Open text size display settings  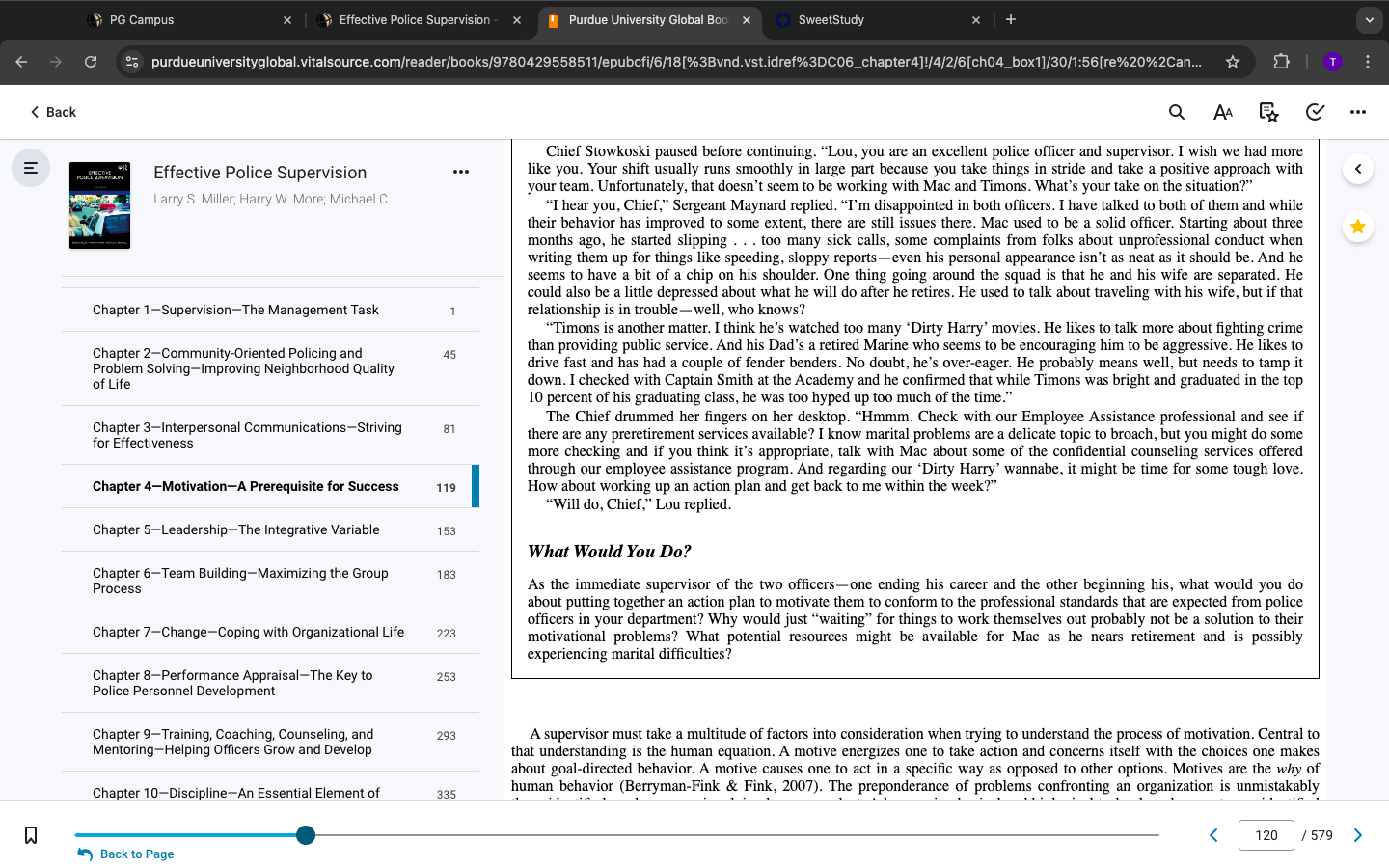tap(1222, 112)
